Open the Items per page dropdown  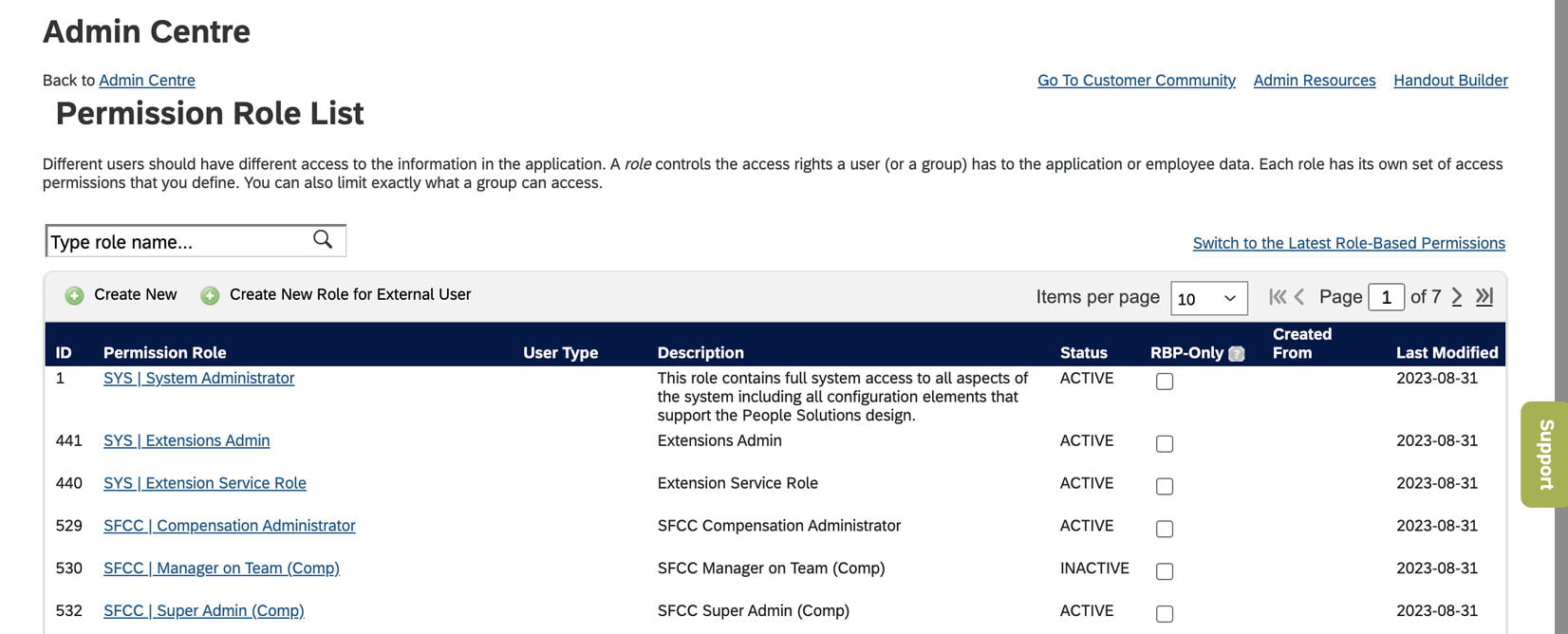click(1208, 297)
